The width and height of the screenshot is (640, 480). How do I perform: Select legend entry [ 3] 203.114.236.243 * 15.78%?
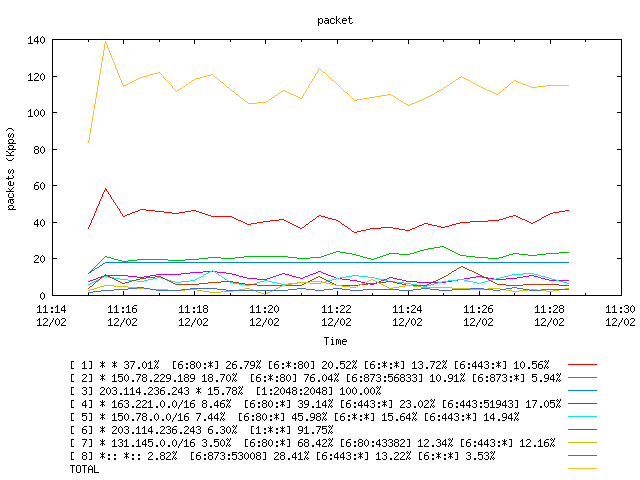point(225,391)
